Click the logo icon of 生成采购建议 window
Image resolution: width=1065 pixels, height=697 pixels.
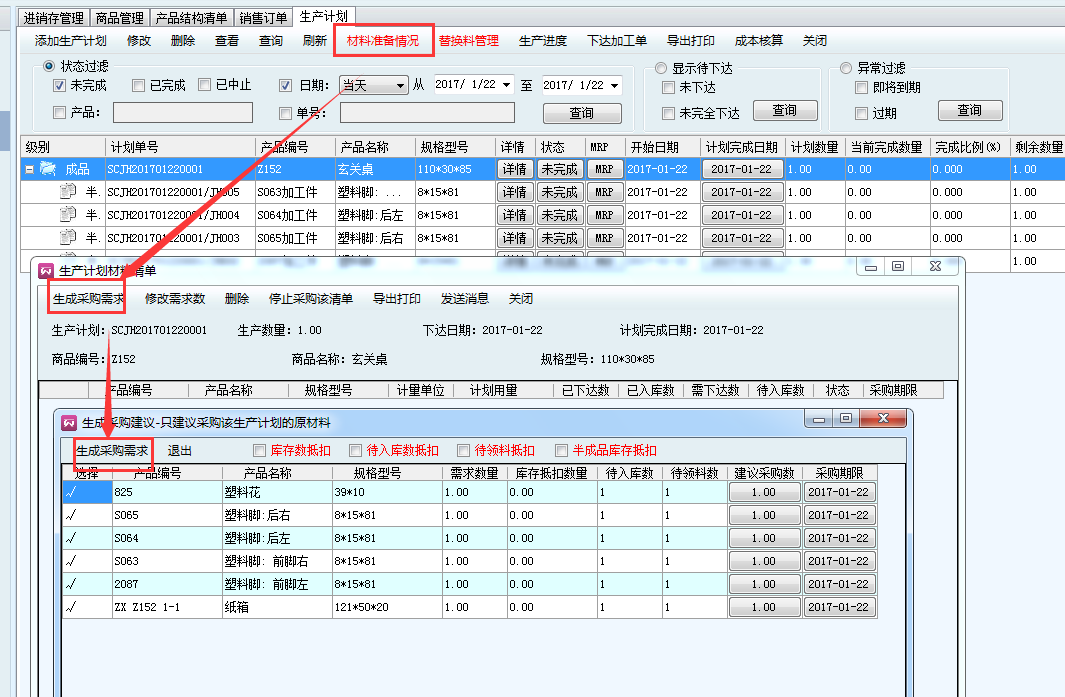(69, 422)
